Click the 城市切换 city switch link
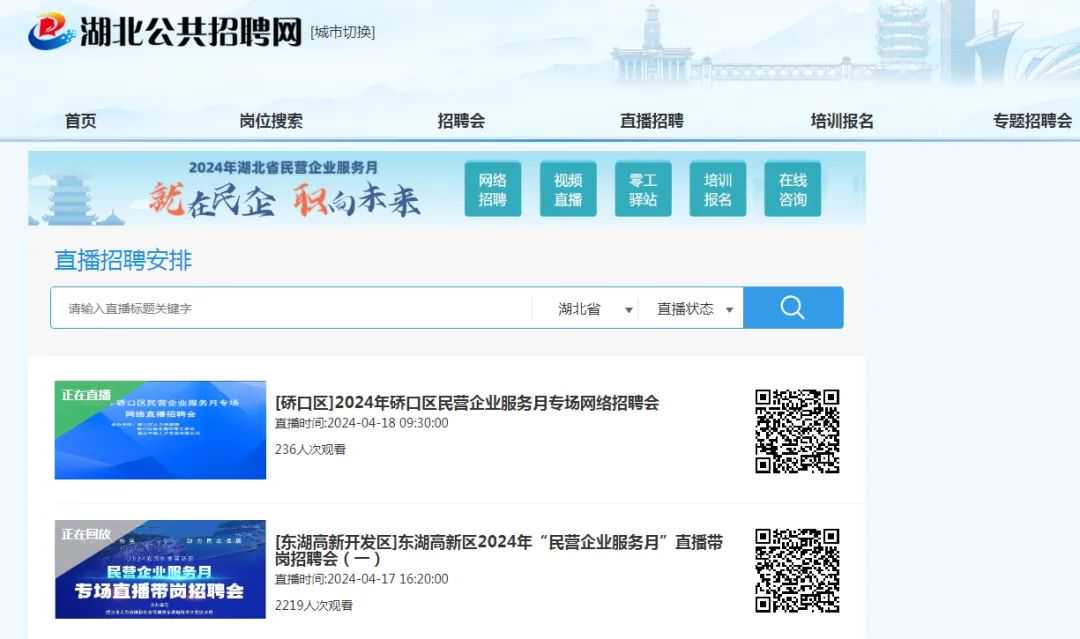Image resolution: width=1080 pixels, height=639 pixels. pyautogui.click(x=343, y=32)
